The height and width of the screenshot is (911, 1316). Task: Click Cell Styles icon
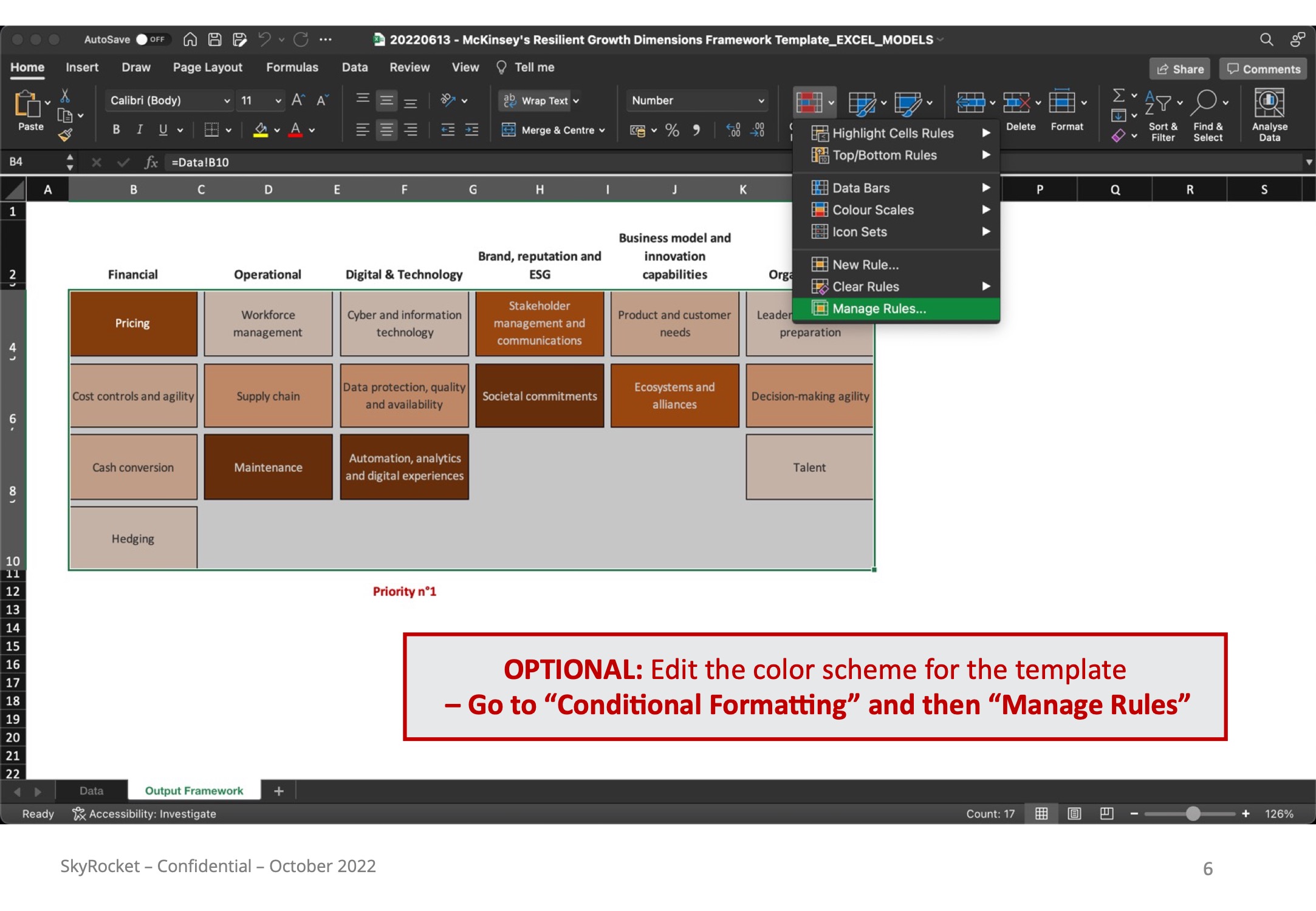point(908,103)
